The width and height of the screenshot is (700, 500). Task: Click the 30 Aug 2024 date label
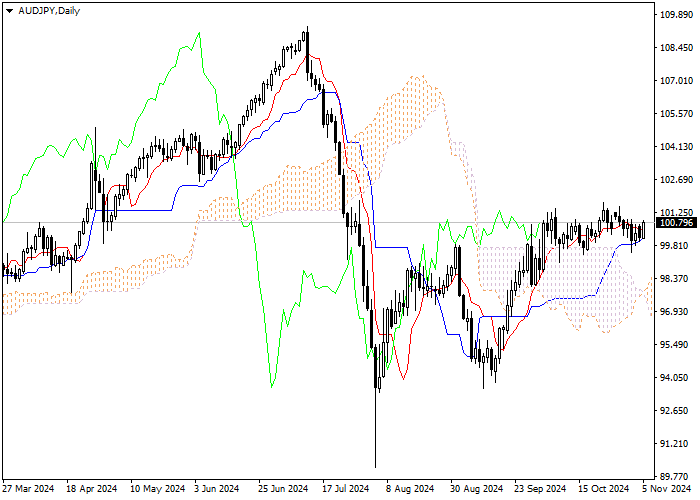pyautogui.click(x=476, y=489)
